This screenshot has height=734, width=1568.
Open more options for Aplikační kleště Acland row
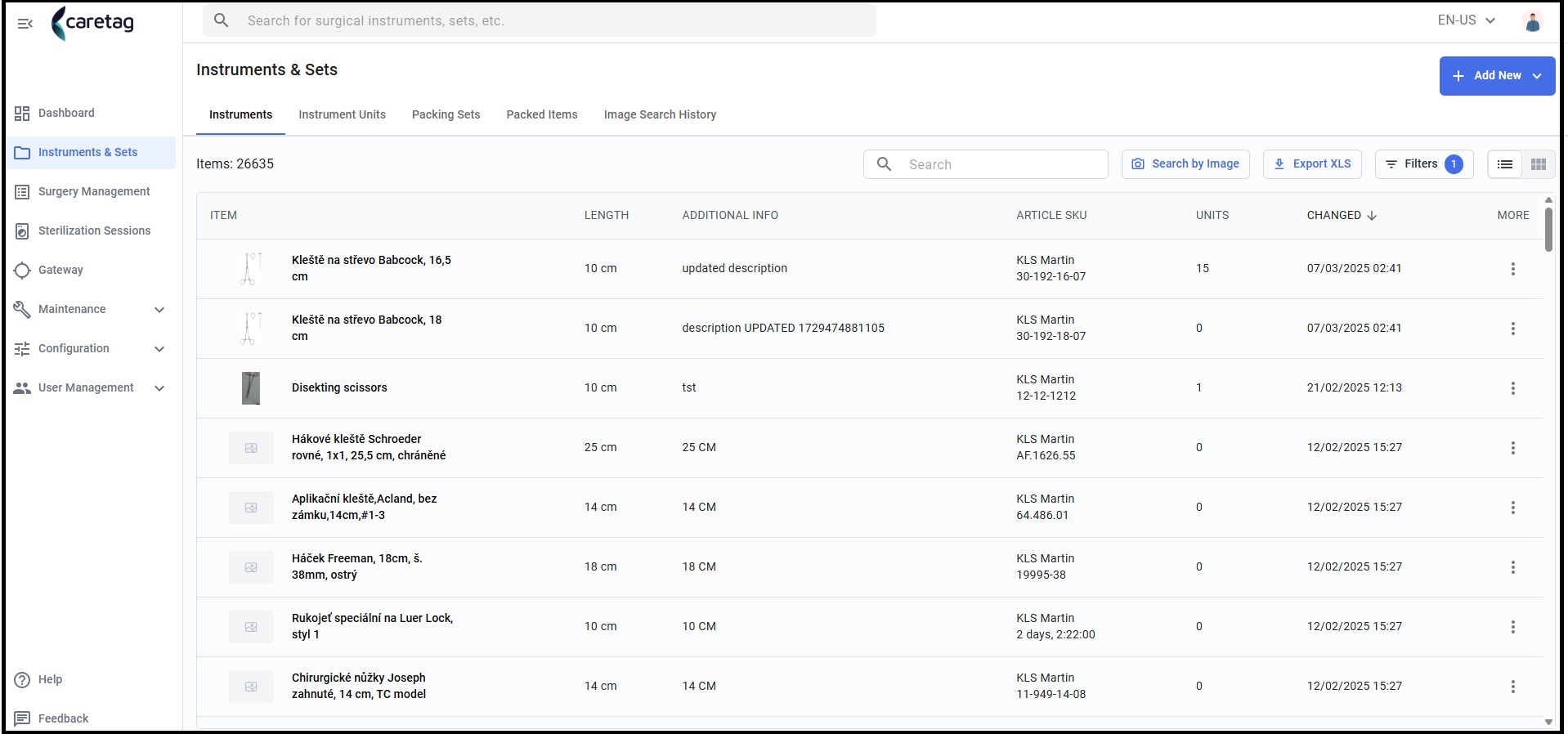tap(1512, 508)
